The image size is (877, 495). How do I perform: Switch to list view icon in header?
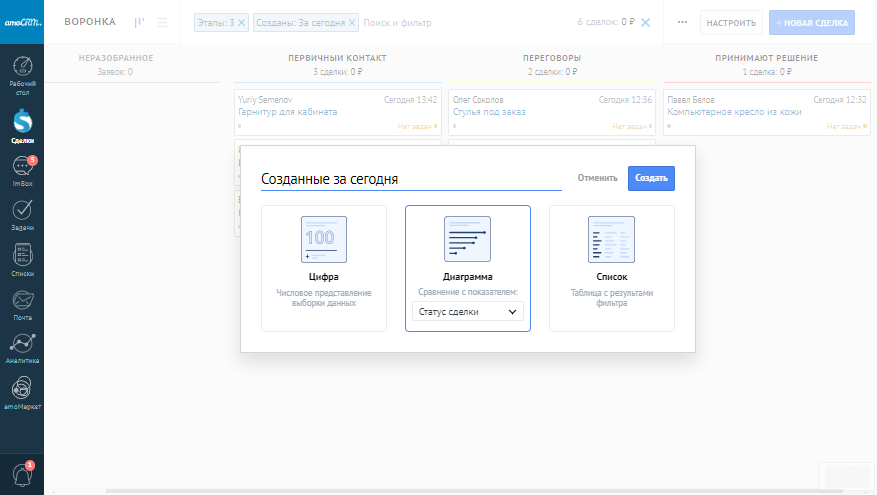[x=162, y=22]
